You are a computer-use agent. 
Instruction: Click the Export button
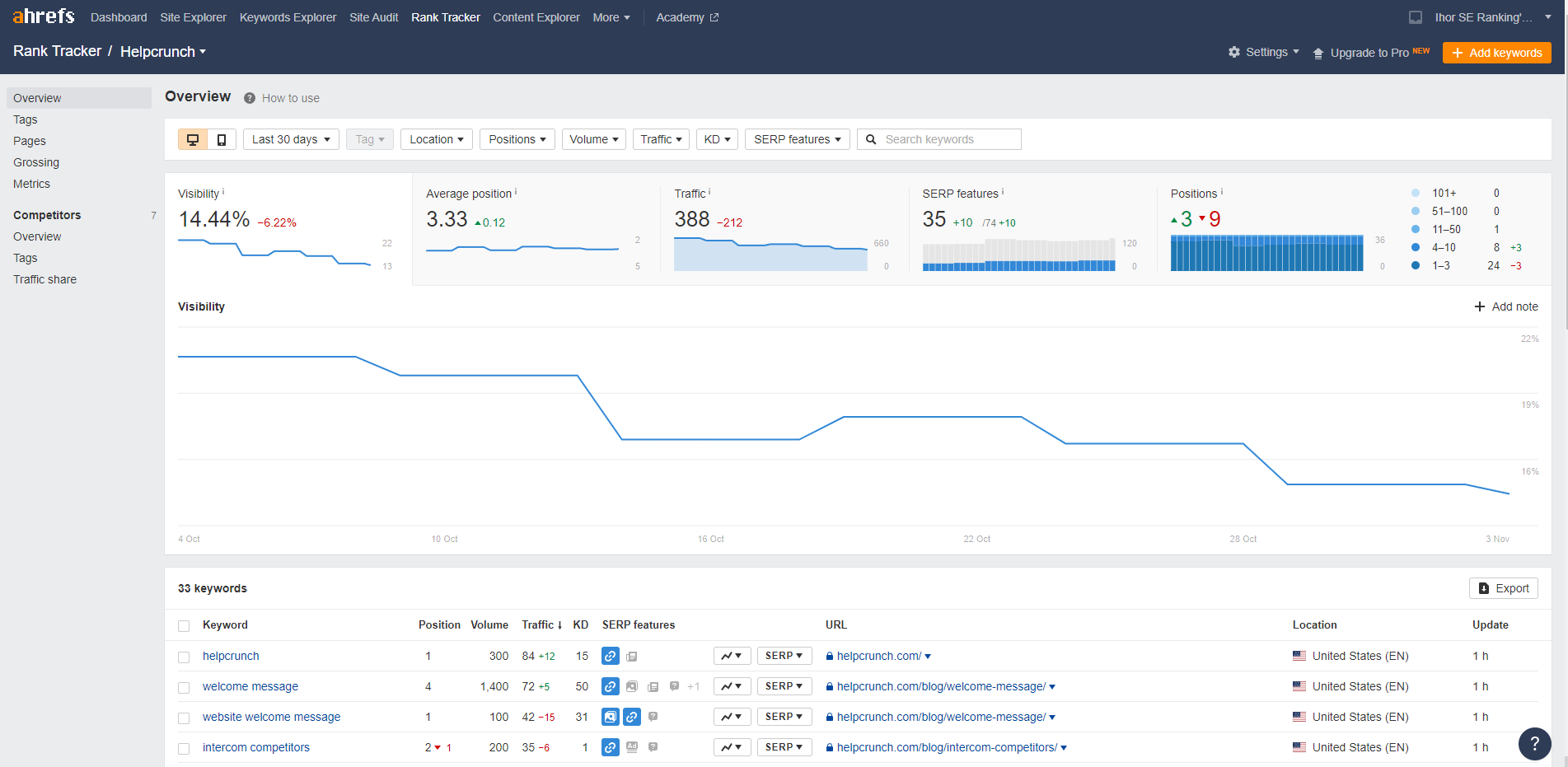click(x=1503, y=588)
